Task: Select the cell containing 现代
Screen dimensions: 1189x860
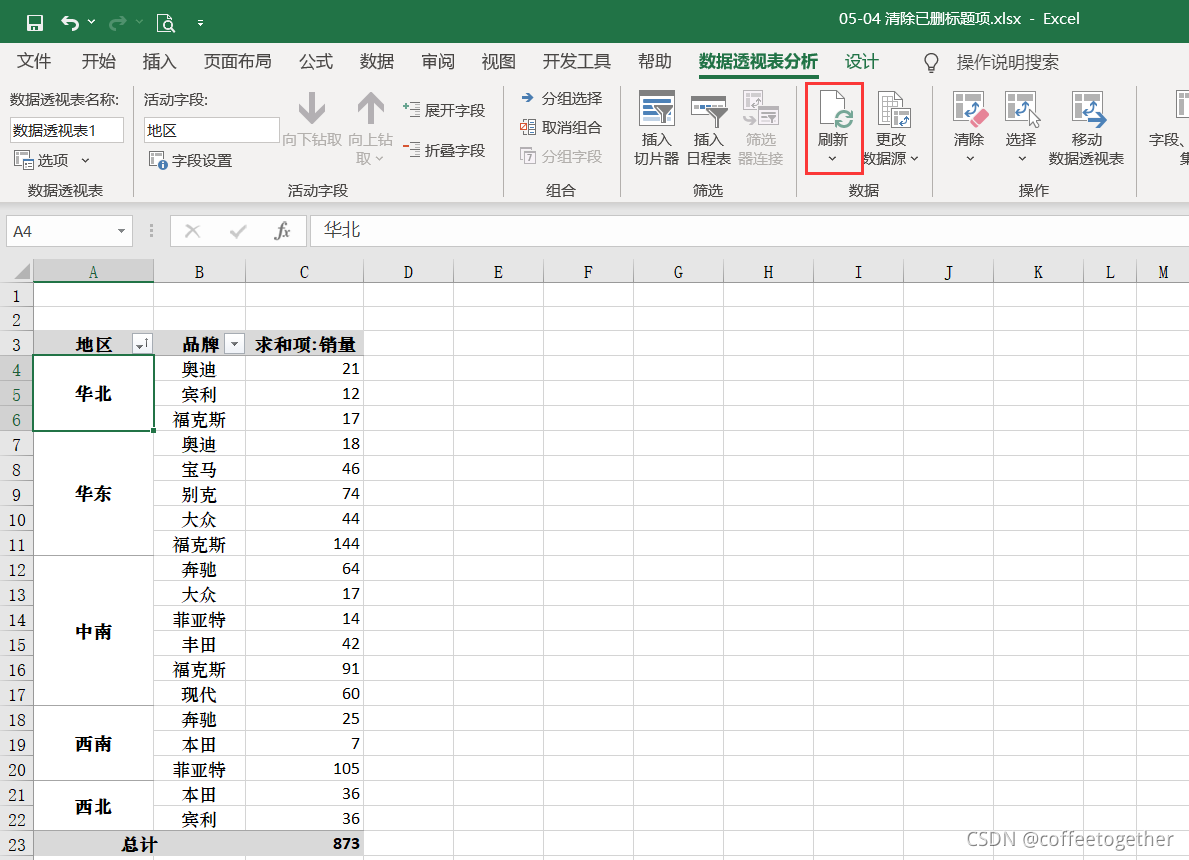Action: point(199,694)
